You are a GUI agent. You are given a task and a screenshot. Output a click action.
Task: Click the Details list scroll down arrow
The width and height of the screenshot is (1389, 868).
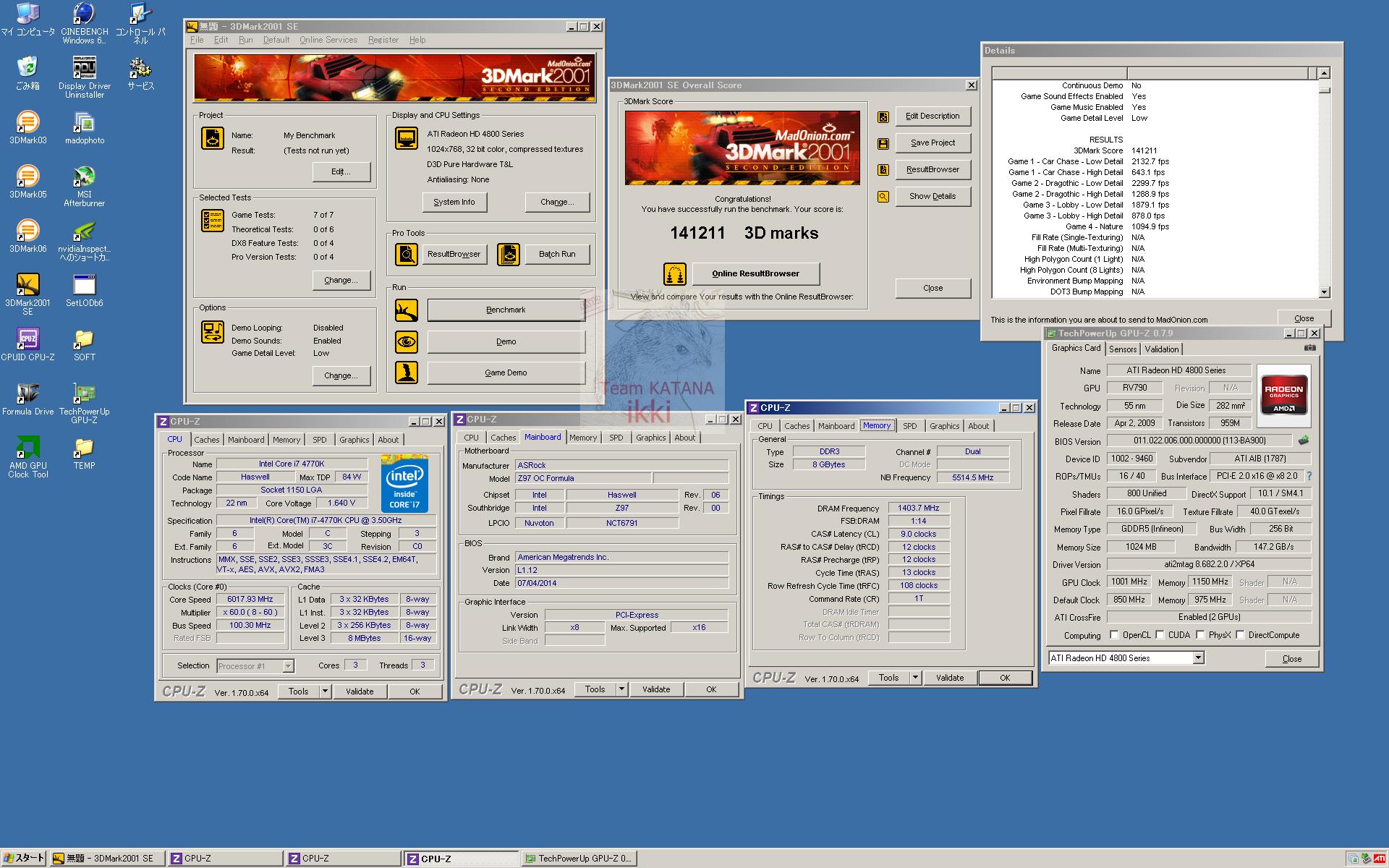tap(1324, 292)
